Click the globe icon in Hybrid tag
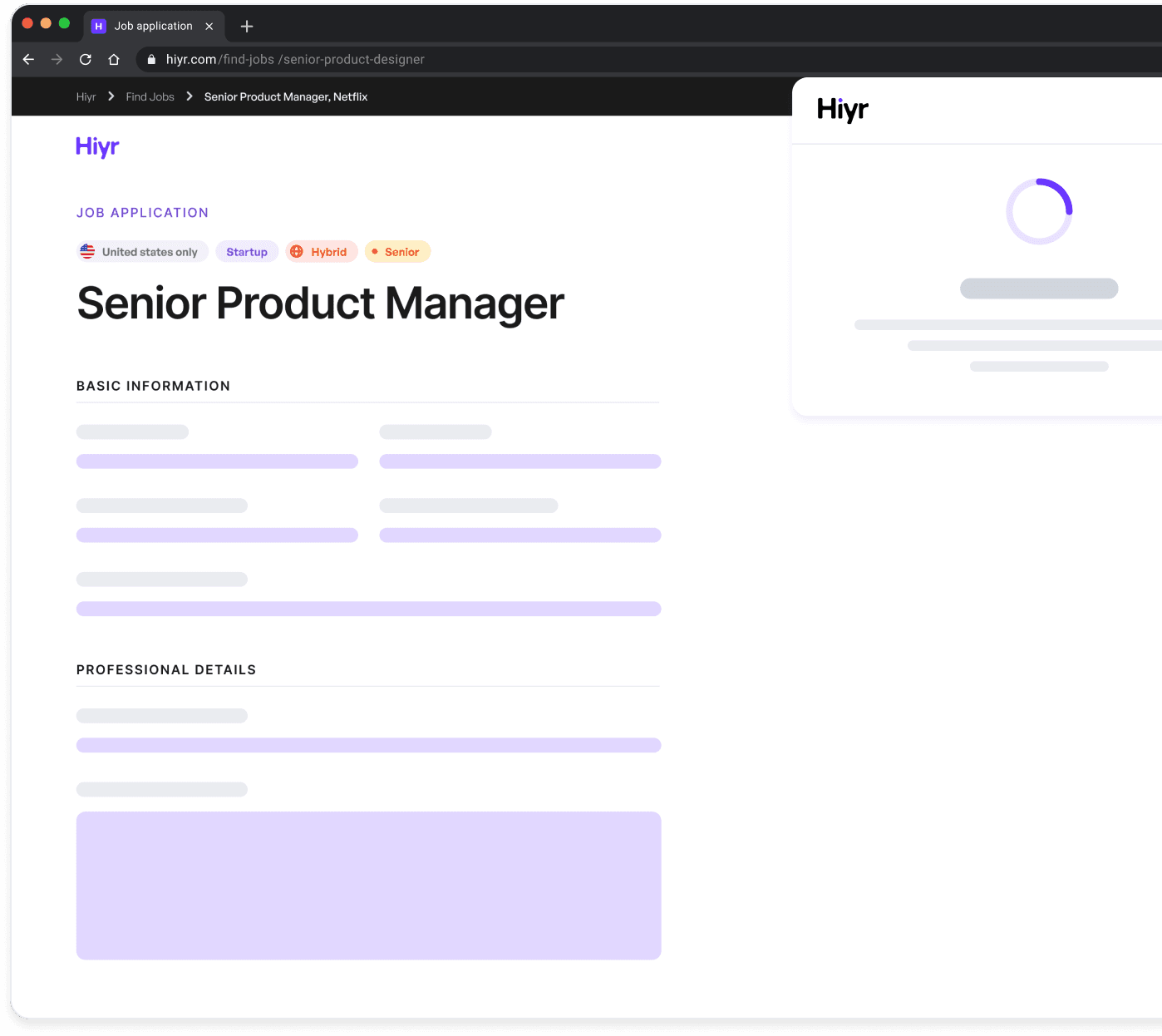The height and width of the screenshot is (1036, 1162). pyautogui.click(x=297, y=251)
